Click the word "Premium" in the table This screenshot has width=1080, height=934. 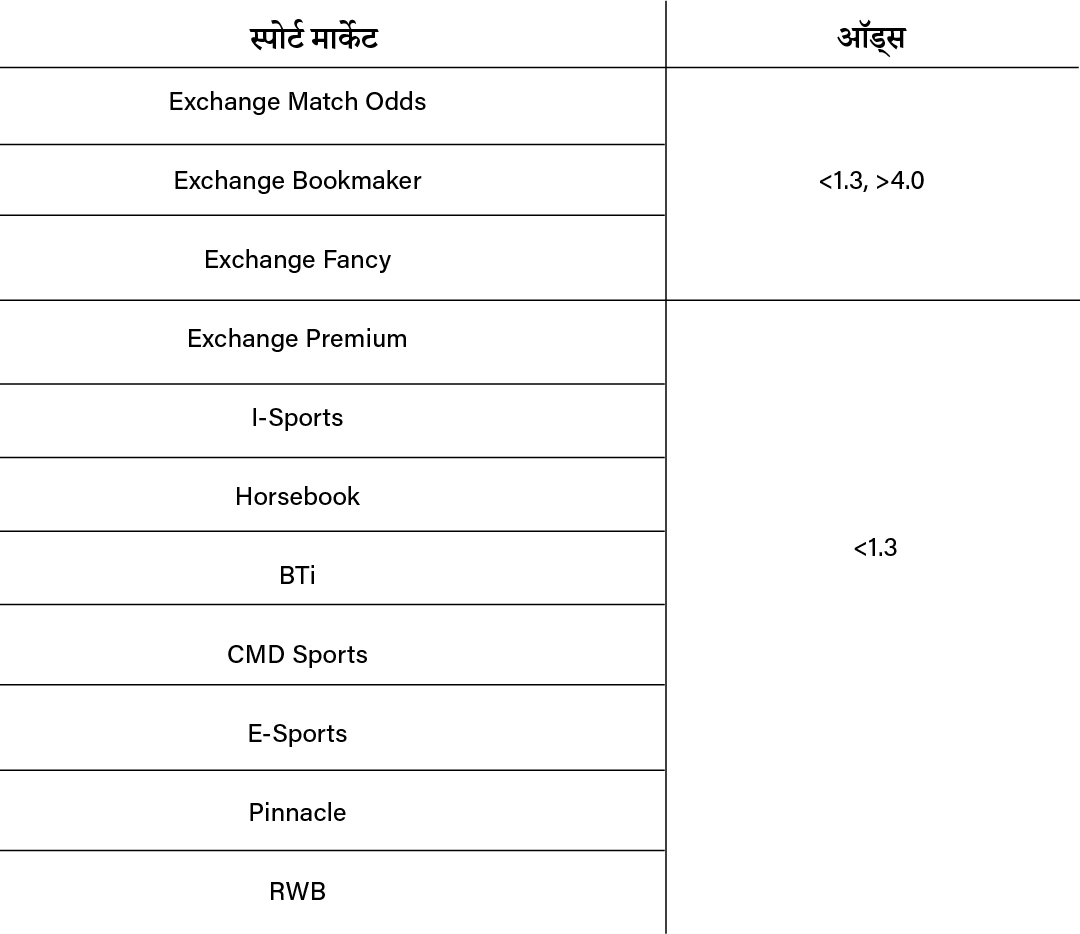tap(357, 339)
